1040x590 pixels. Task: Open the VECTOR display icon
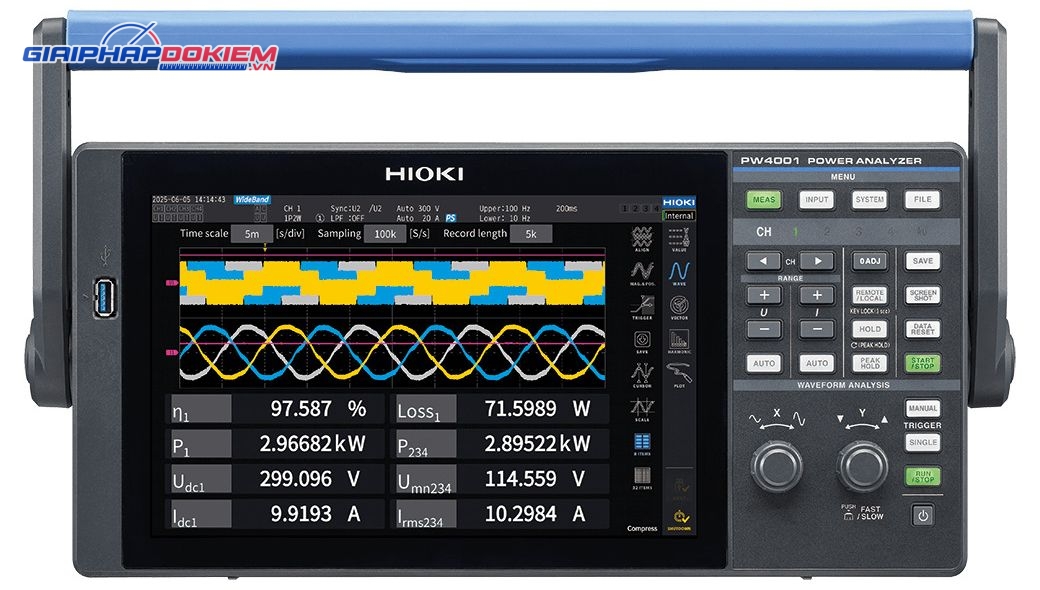pos(679,308)
